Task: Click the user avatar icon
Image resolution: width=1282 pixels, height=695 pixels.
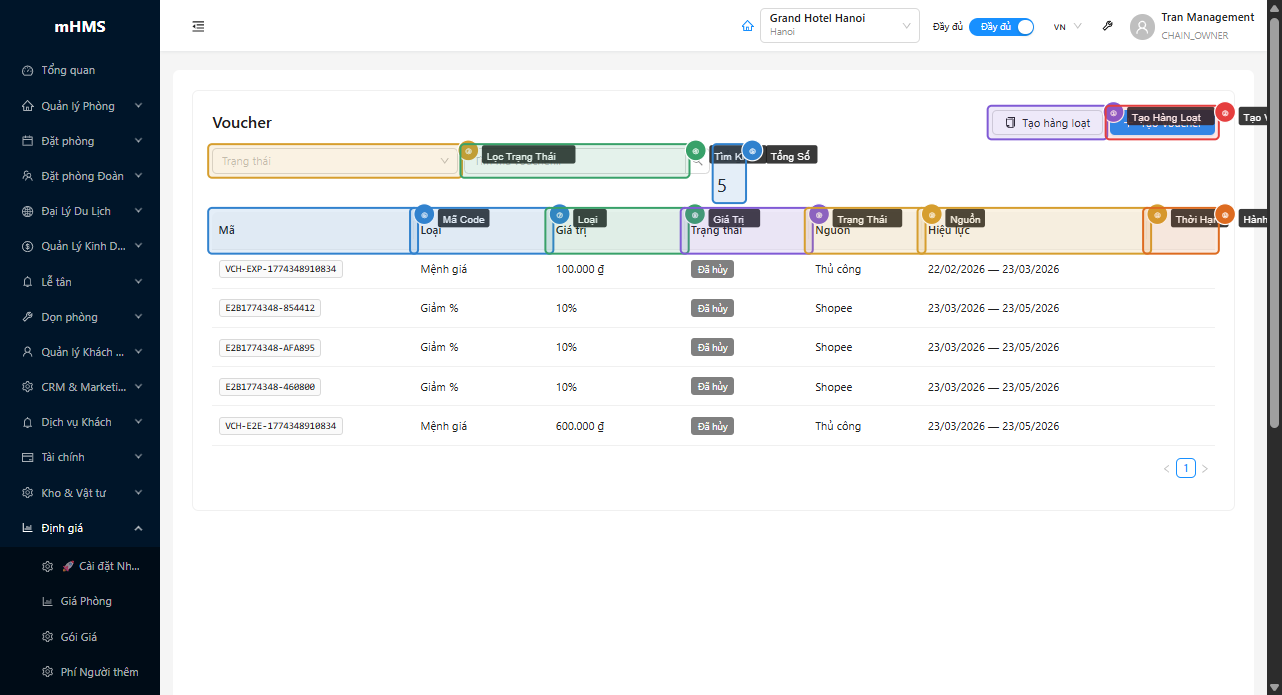Action: point(1142,27)
